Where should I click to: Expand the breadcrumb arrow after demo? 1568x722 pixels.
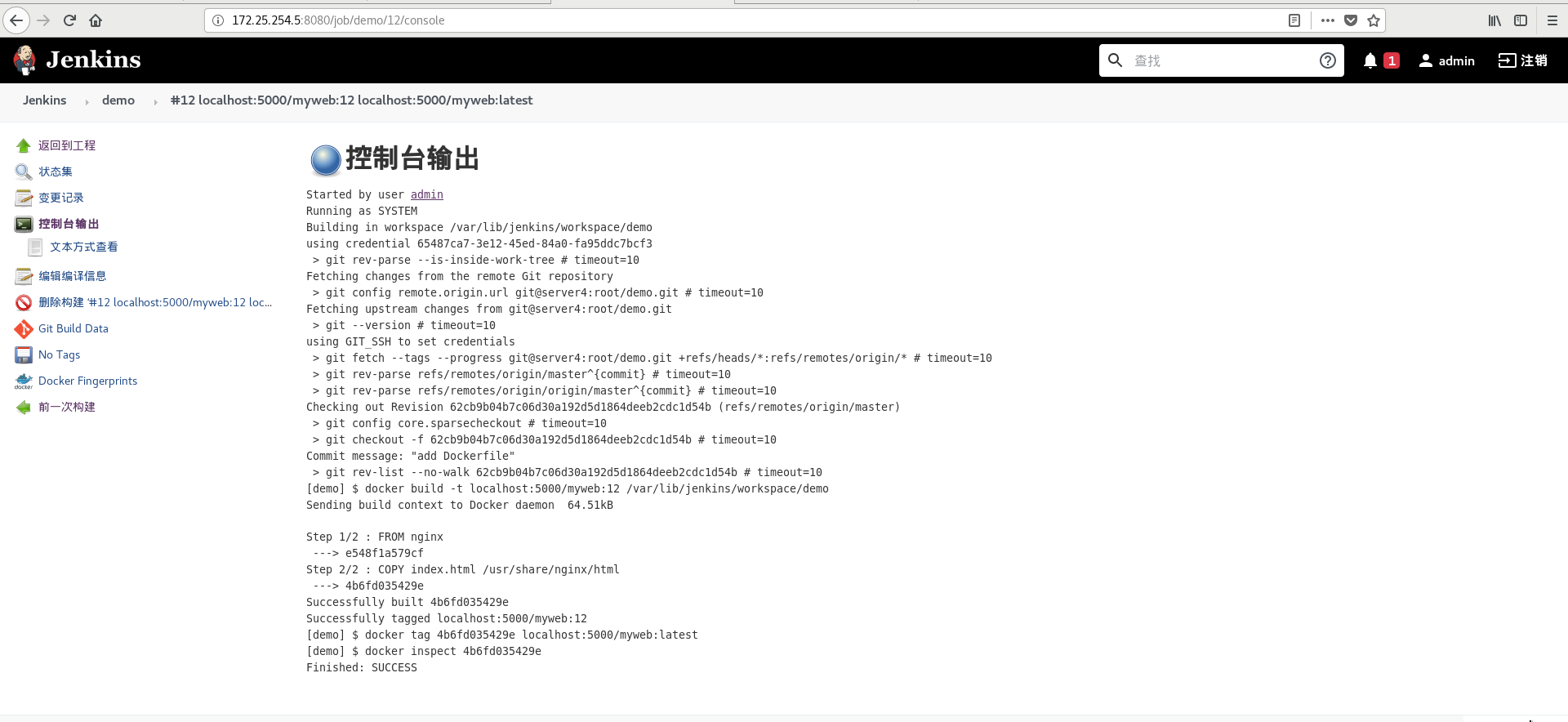coord(155,101)
